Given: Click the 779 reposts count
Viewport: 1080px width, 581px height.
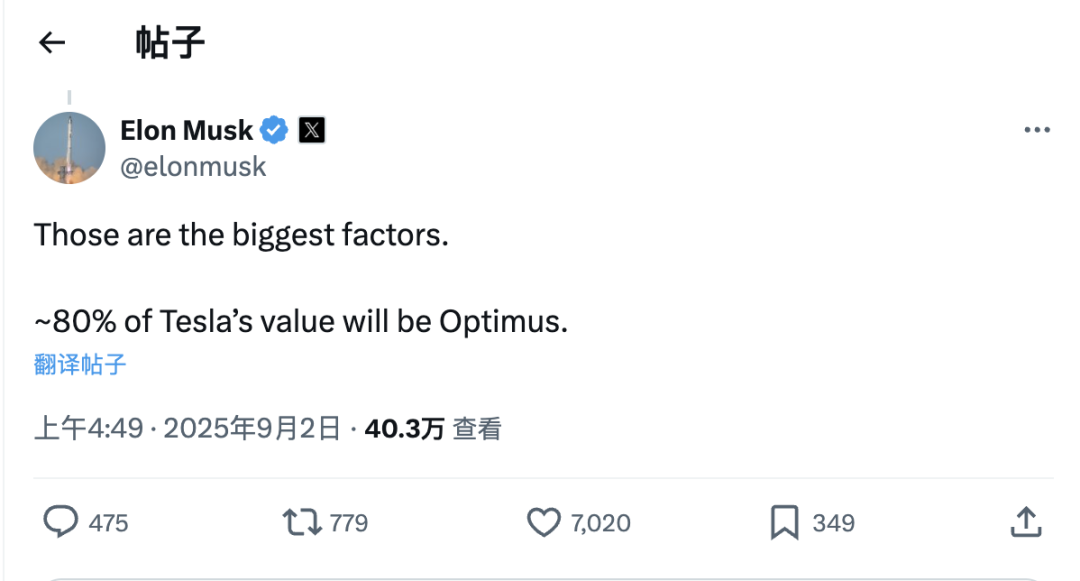Looking at the screenshot, I should [349, 523].
